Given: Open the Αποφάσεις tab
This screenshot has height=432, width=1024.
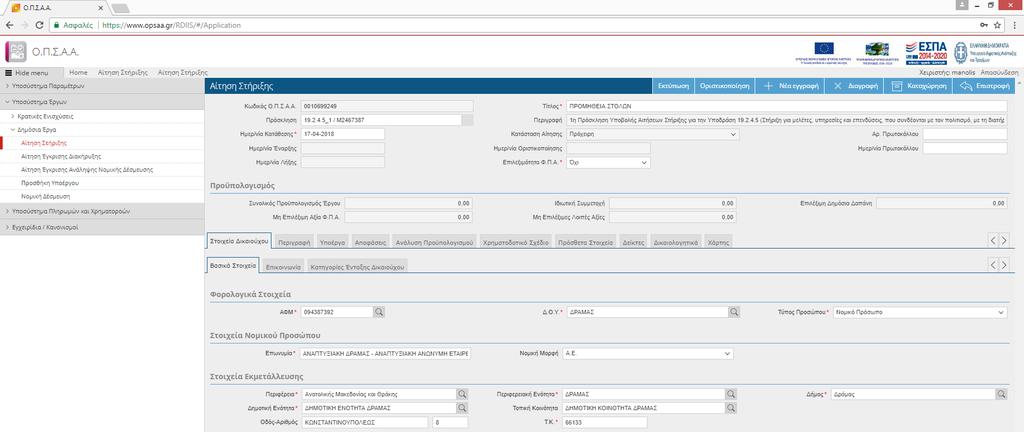Looking at the screenshot, I should [x=371, y=242].
